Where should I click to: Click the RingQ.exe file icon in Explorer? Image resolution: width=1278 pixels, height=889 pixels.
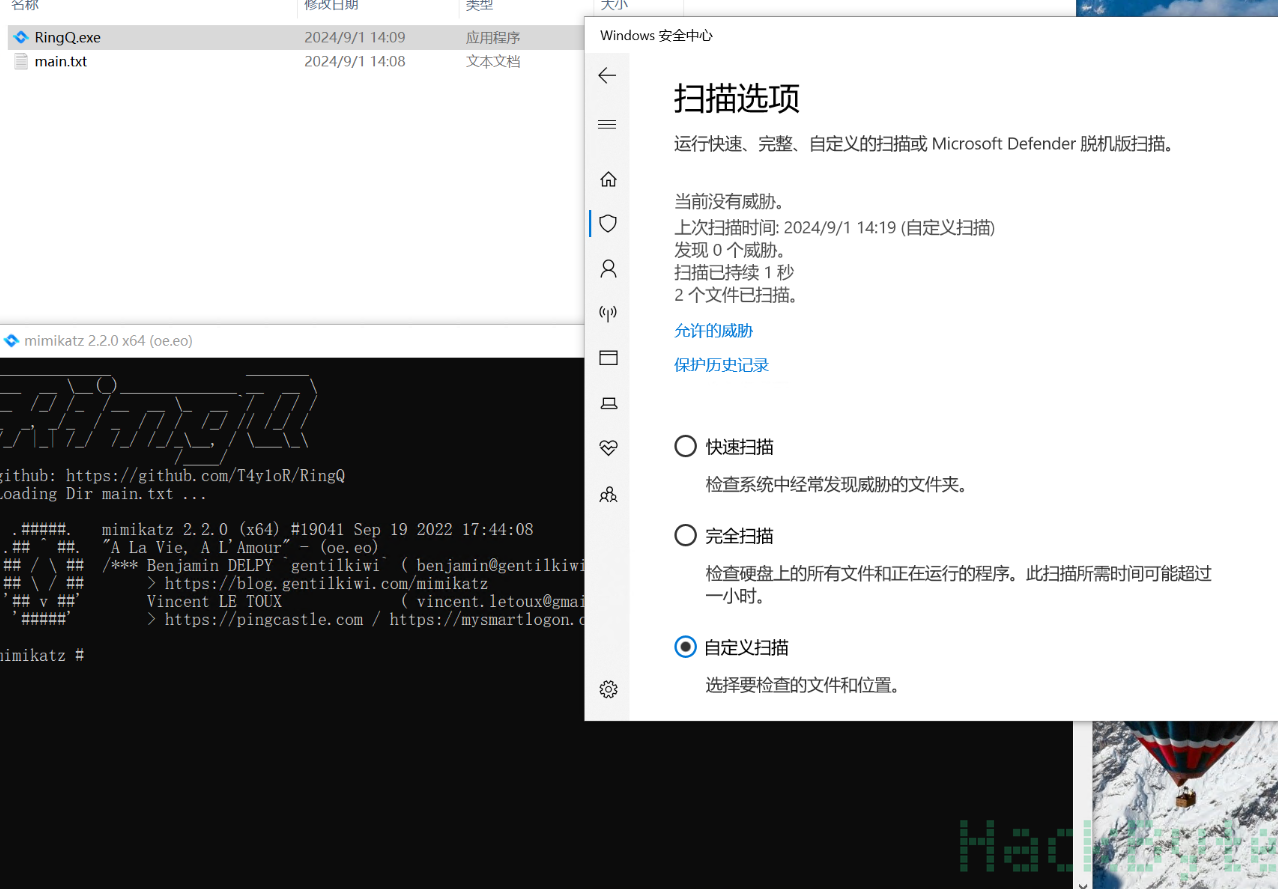[x=21, y=37]
